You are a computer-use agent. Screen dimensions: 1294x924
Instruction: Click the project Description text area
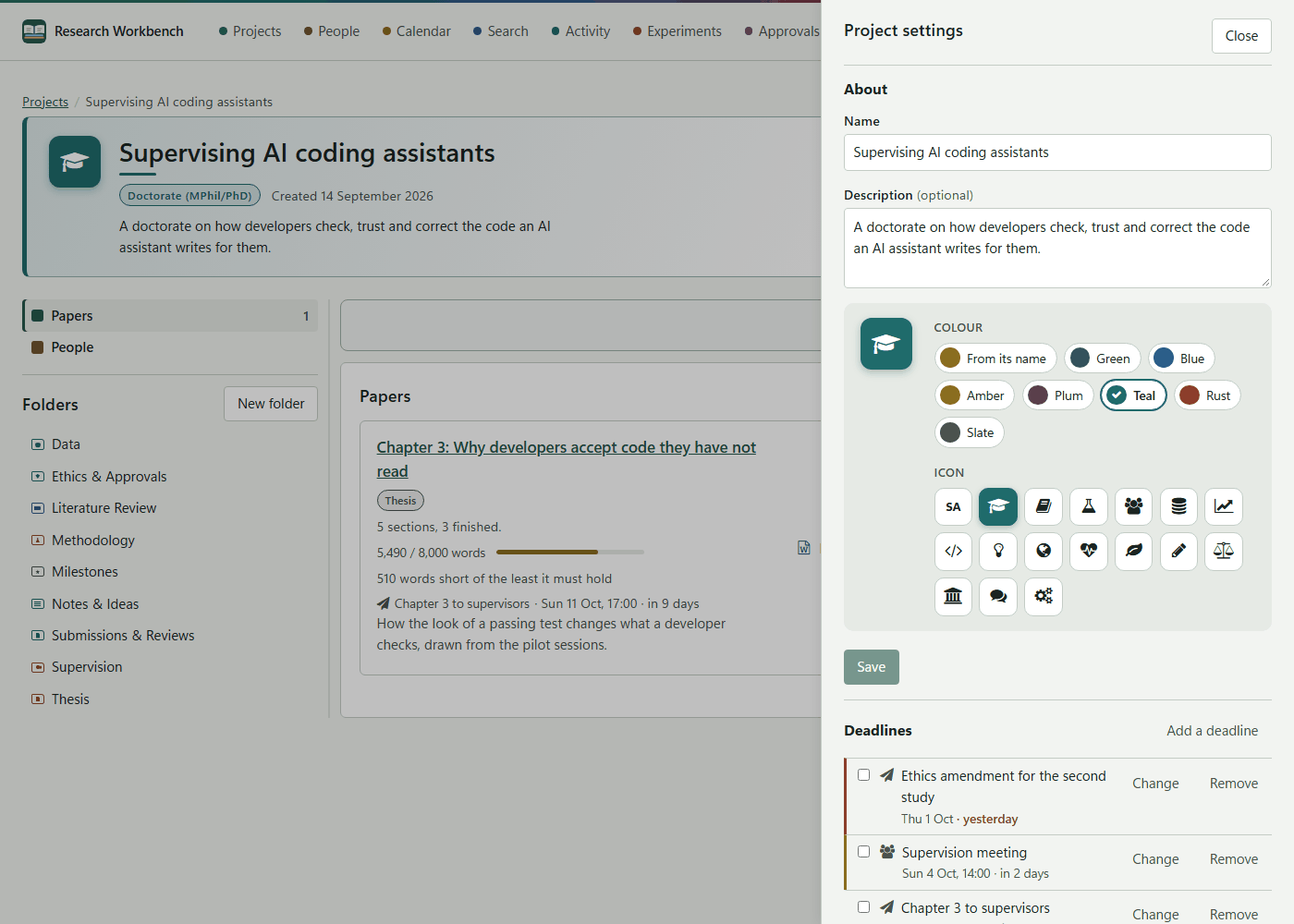(1057, 248)
